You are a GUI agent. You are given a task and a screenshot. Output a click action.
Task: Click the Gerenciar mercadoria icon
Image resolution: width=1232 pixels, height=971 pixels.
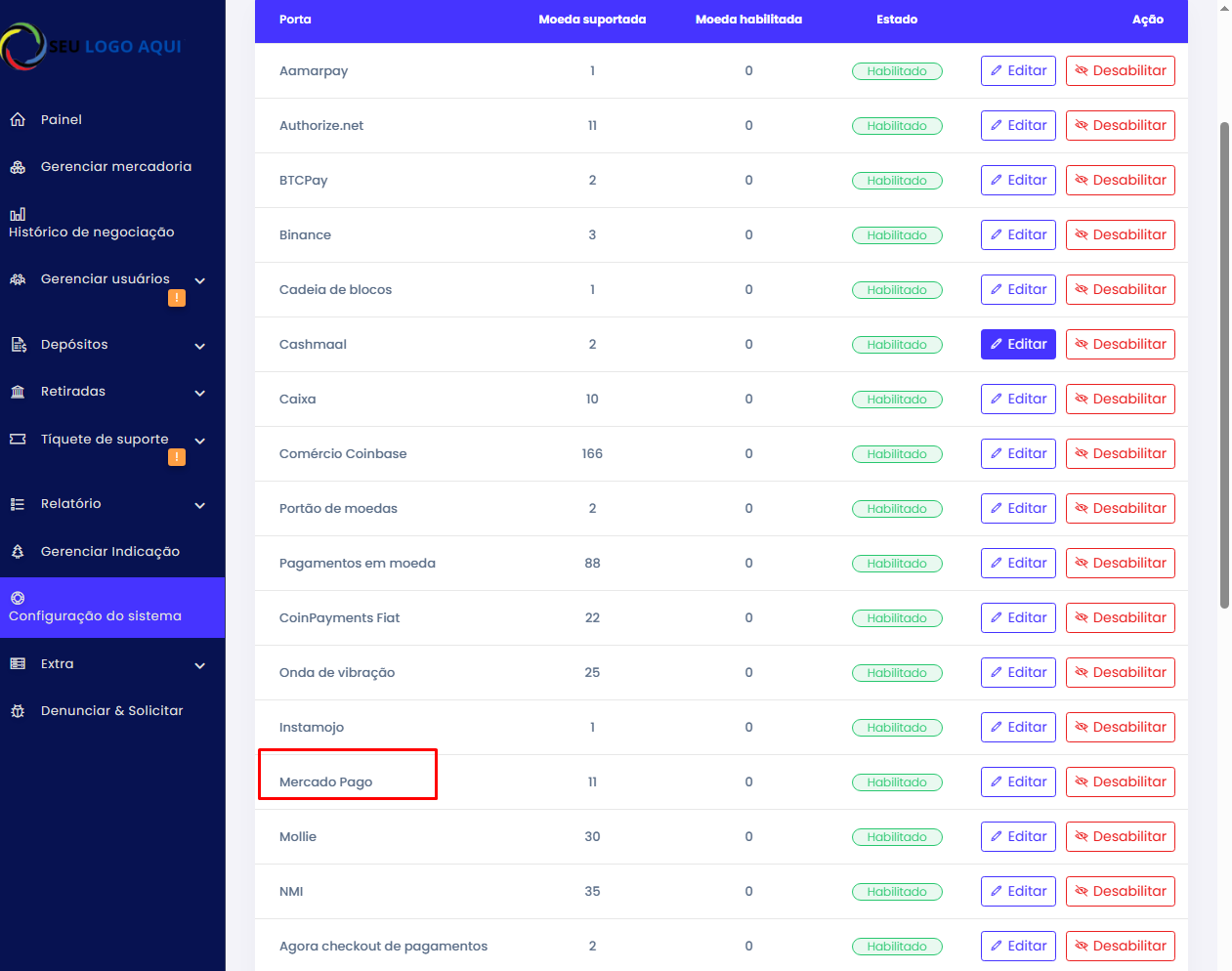(x=18, y=167)
